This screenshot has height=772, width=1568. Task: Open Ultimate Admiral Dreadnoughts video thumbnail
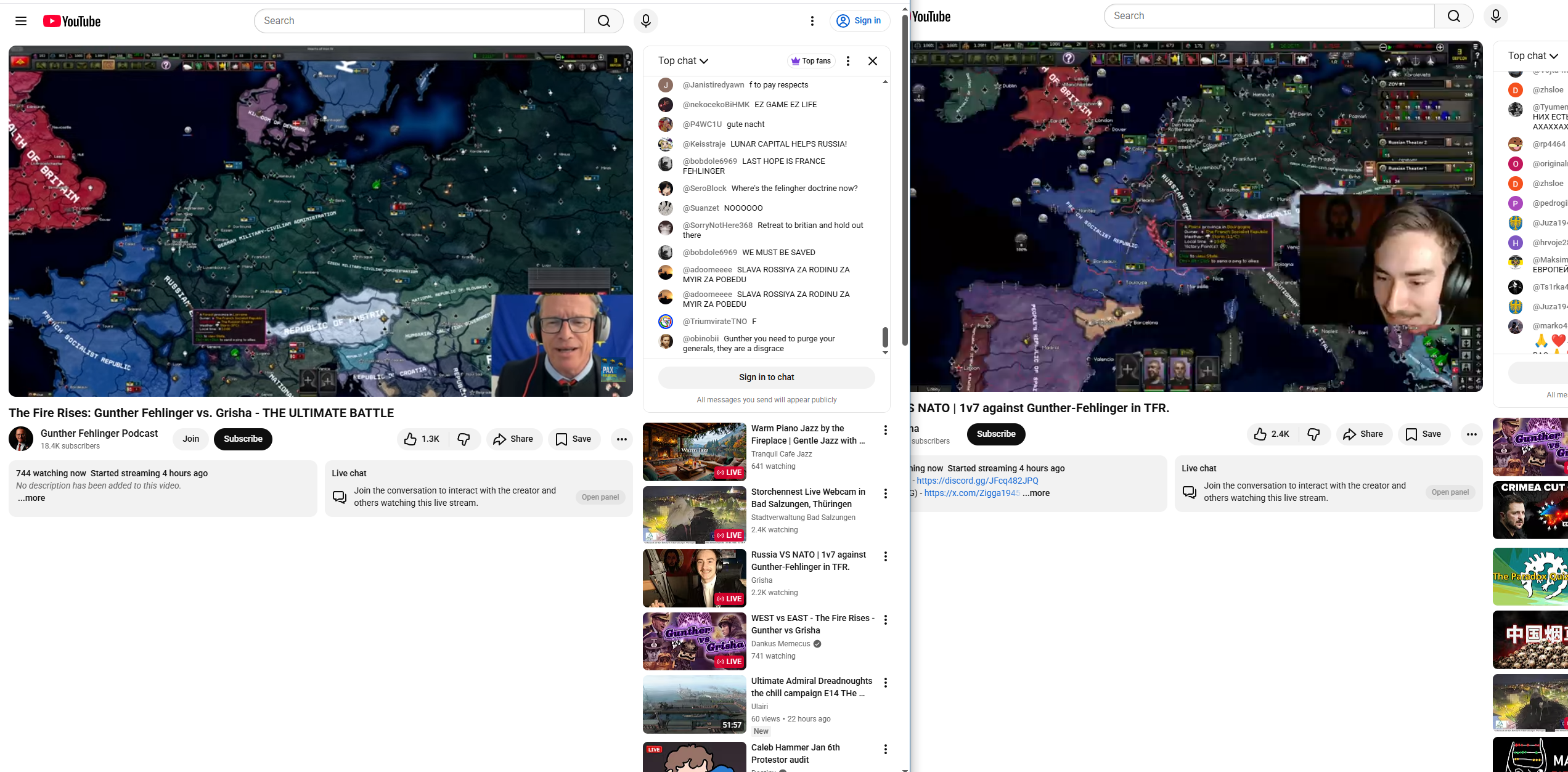point(694,704)
